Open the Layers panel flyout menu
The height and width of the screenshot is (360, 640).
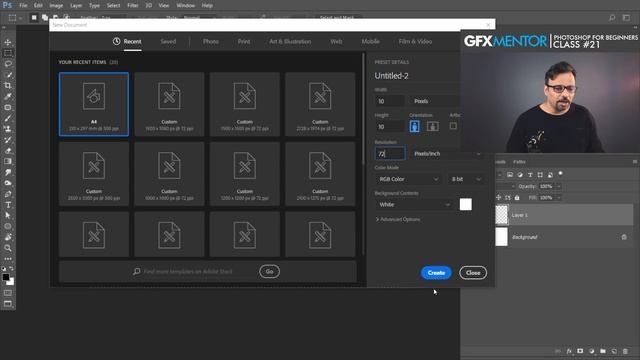pyautogui.click(x=635, y=162)
